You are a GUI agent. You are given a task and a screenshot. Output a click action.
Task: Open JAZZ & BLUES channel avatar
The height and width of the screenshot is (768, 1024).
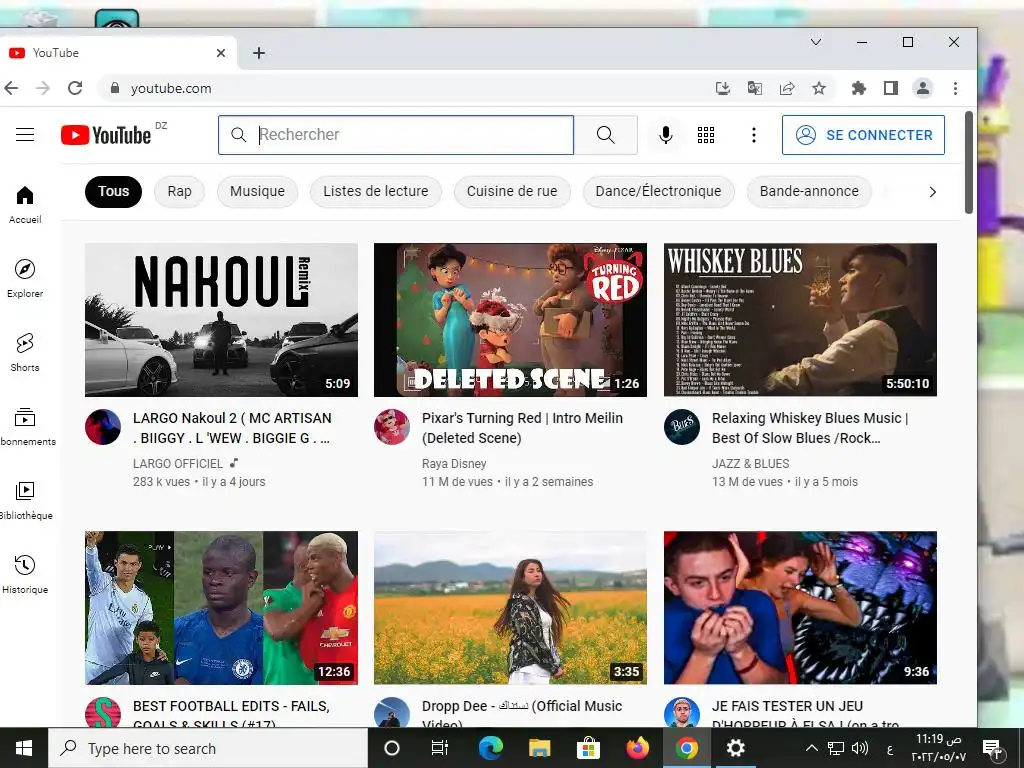tap(682, 427)
